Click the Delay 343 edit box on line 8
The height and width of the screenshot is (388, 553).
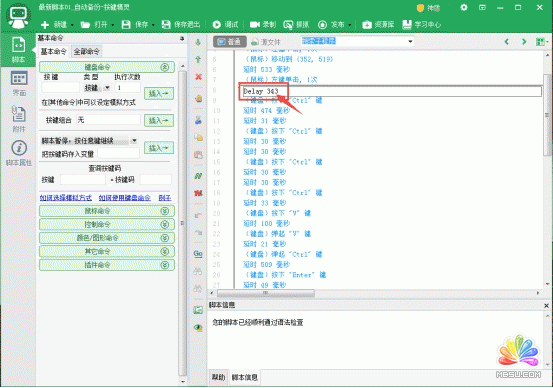coord(392,91)
